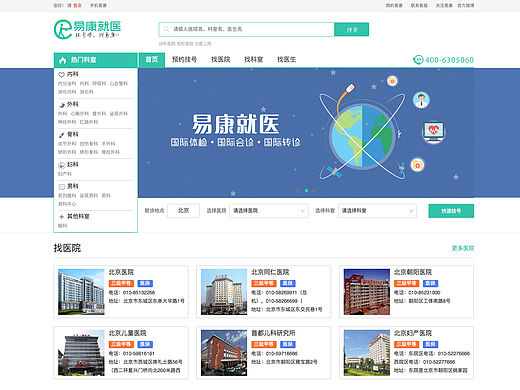The height and width of the screenshot is (390, 520).
Task: Click the 三级甲等 badge on 北京医院
Action: tap(121, 283)
